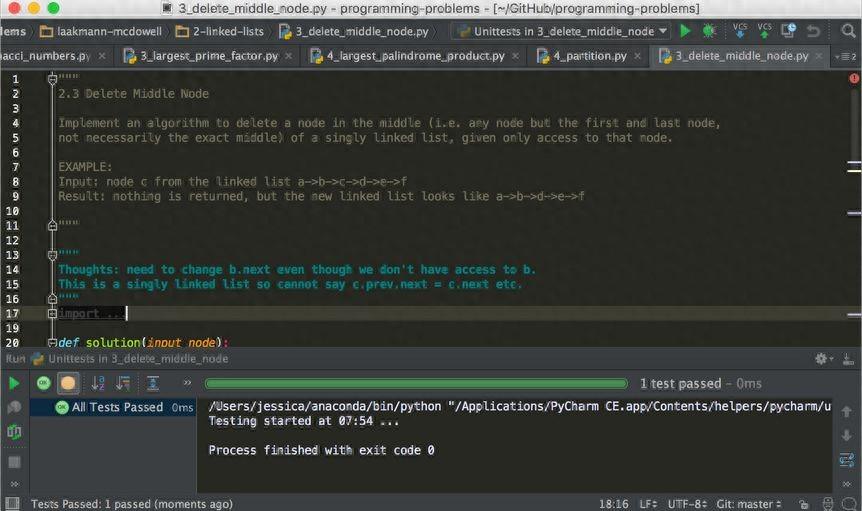Click the VCS update project icon
Viewport: 862px width, 511px height.
740,31
